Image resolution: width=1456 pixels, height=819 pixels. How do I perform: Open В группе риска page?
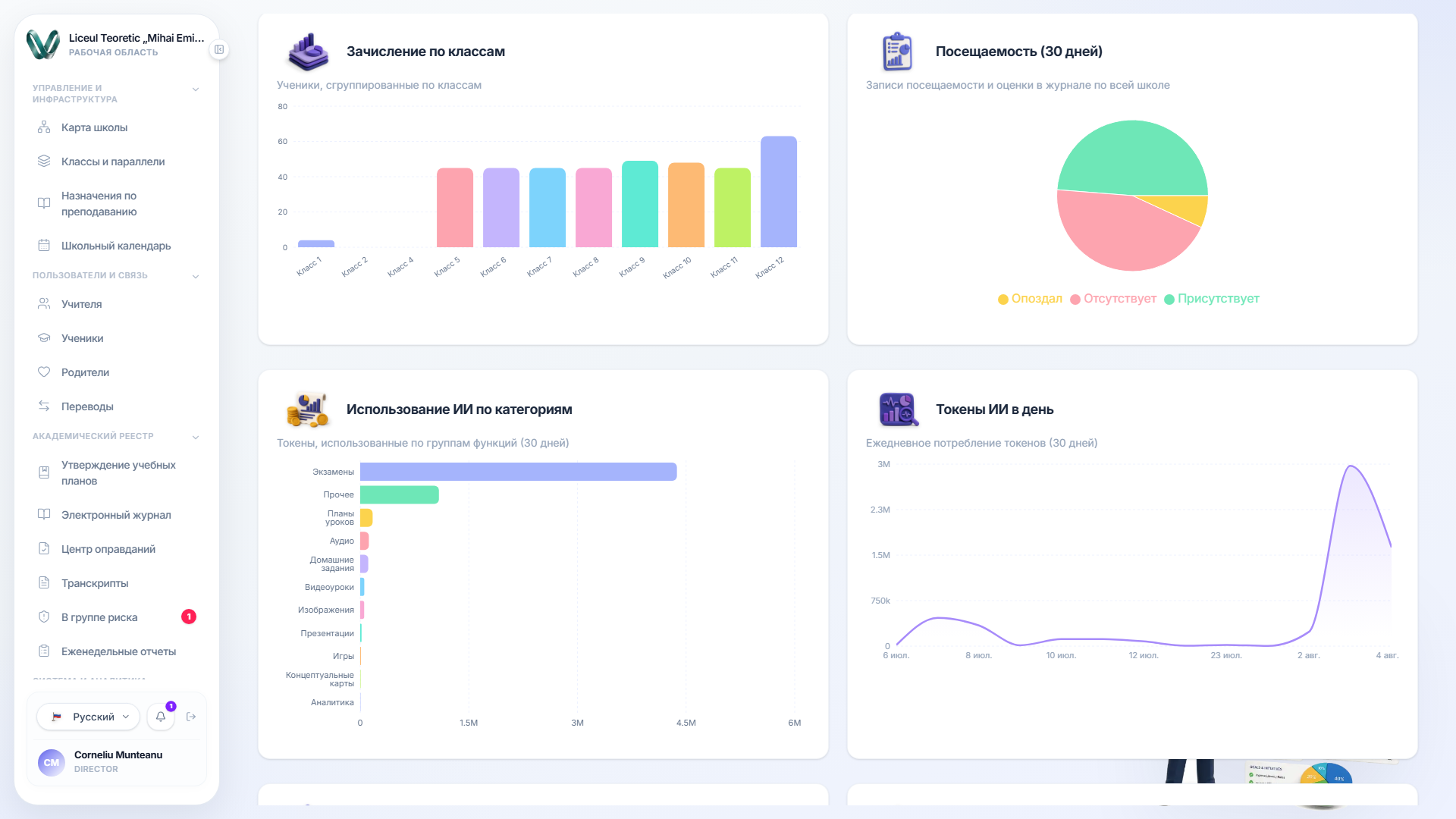tap(117, 617)
